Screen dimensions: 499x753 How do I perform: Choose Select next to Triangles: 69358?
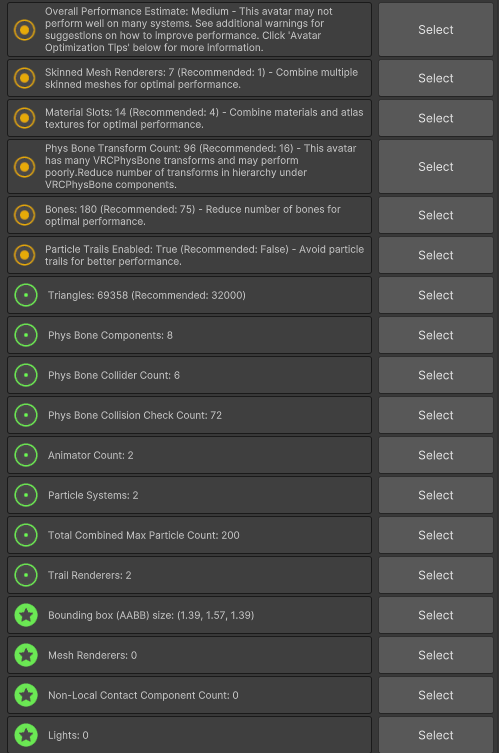point(436,295)
